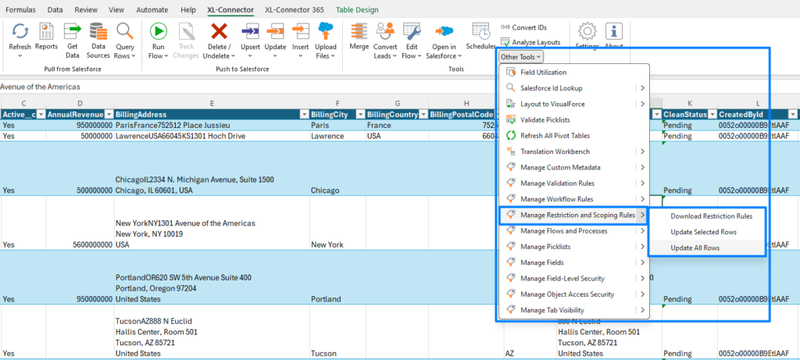The image size is (800, 360).
Task: Open the CreatedById column filter dropdown
Action: click(793, 115)
